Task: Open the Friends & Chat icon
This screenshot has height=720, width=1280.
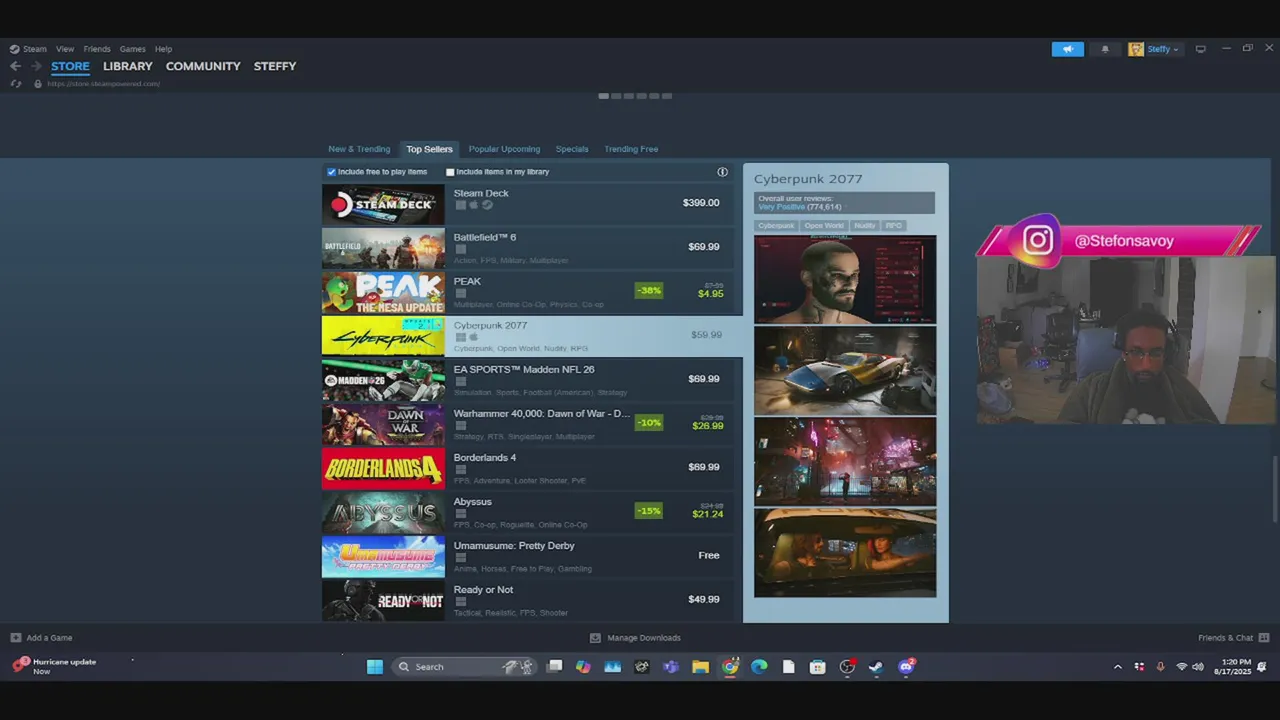Action: pyautogui.click(x=1264, y=638)
